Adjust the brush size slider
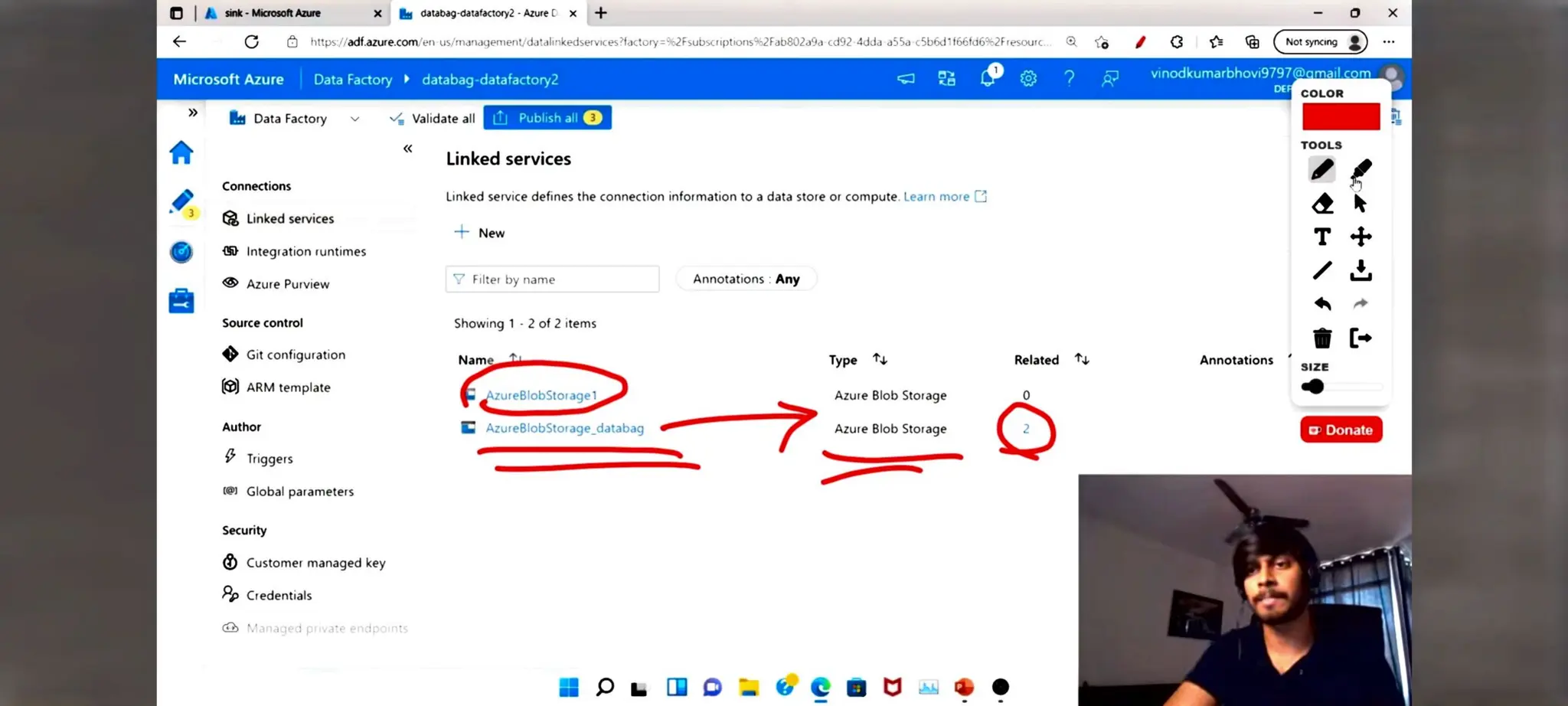 [1341, 387]
